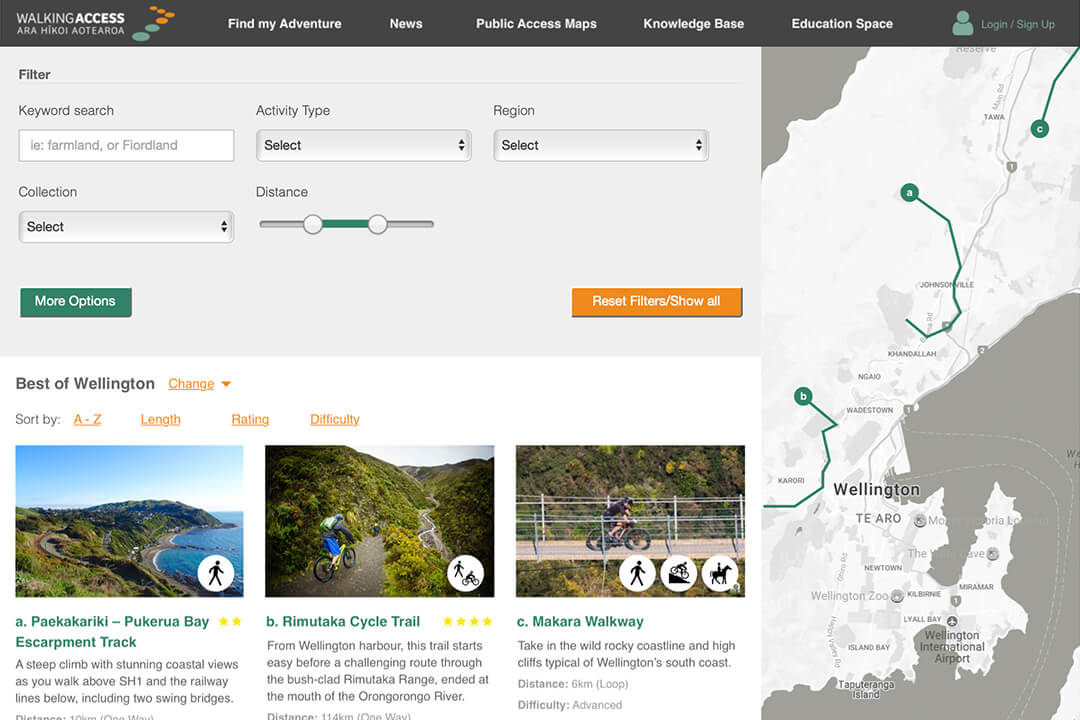Sort results by Difficulty
Image resolution: width=1080 pixels, height=720 pixels.
tap(335, 420)
